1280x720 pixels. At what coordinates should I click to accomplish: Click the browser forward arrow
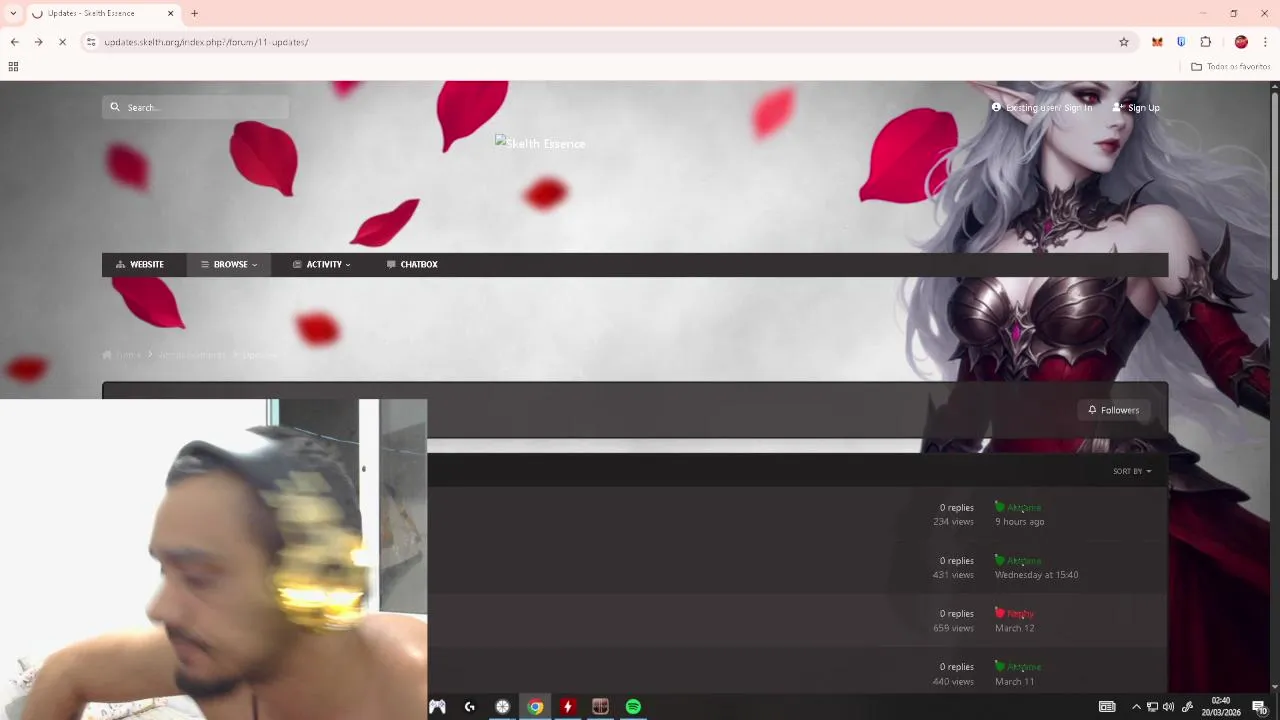38,42
